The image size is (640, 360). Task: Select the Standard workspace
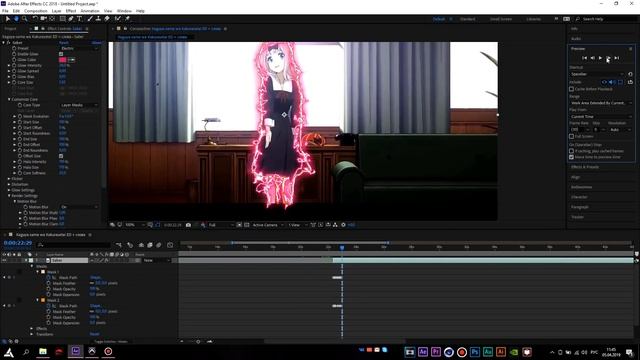(x=467, y=19)
